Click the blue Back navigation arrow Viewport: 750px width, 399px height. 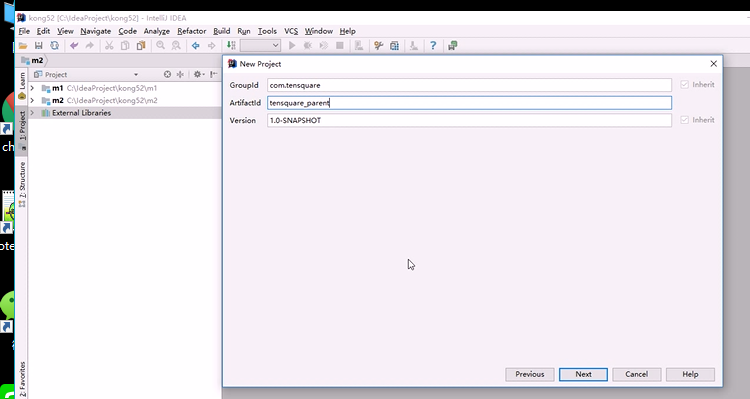196,45
